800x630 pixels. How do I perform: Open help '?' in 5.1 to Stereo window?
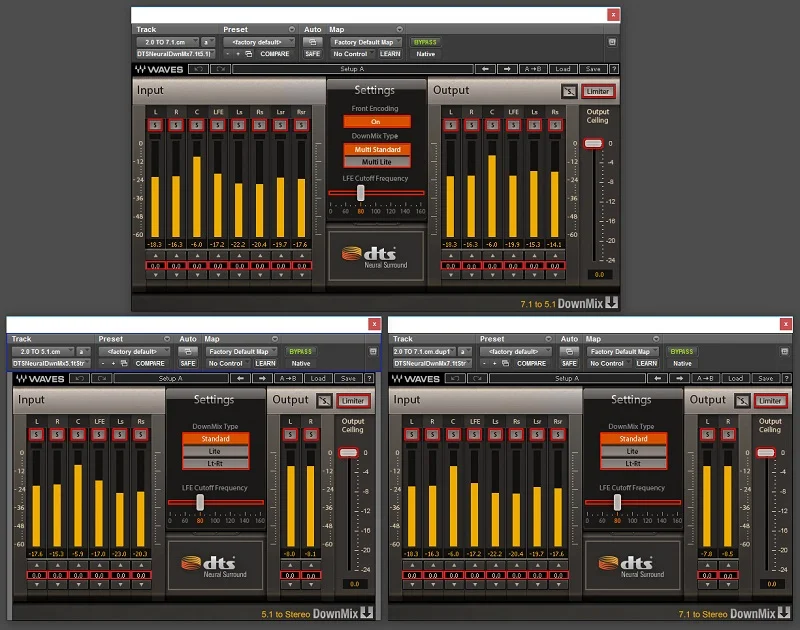(x=370, y=379)
